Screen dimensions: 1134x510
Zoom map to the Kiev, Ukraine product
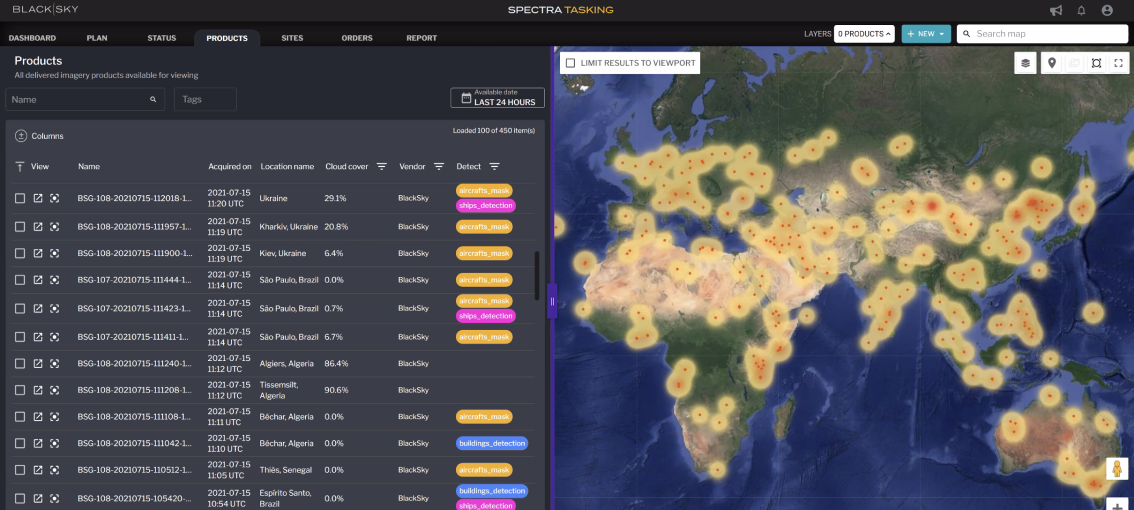point(54,253)
